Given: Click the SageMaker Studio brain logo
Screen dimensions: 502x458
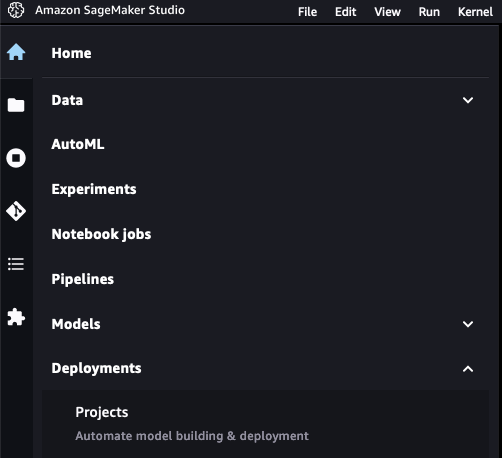Looking at the screenshot, I should pos(16,10).
